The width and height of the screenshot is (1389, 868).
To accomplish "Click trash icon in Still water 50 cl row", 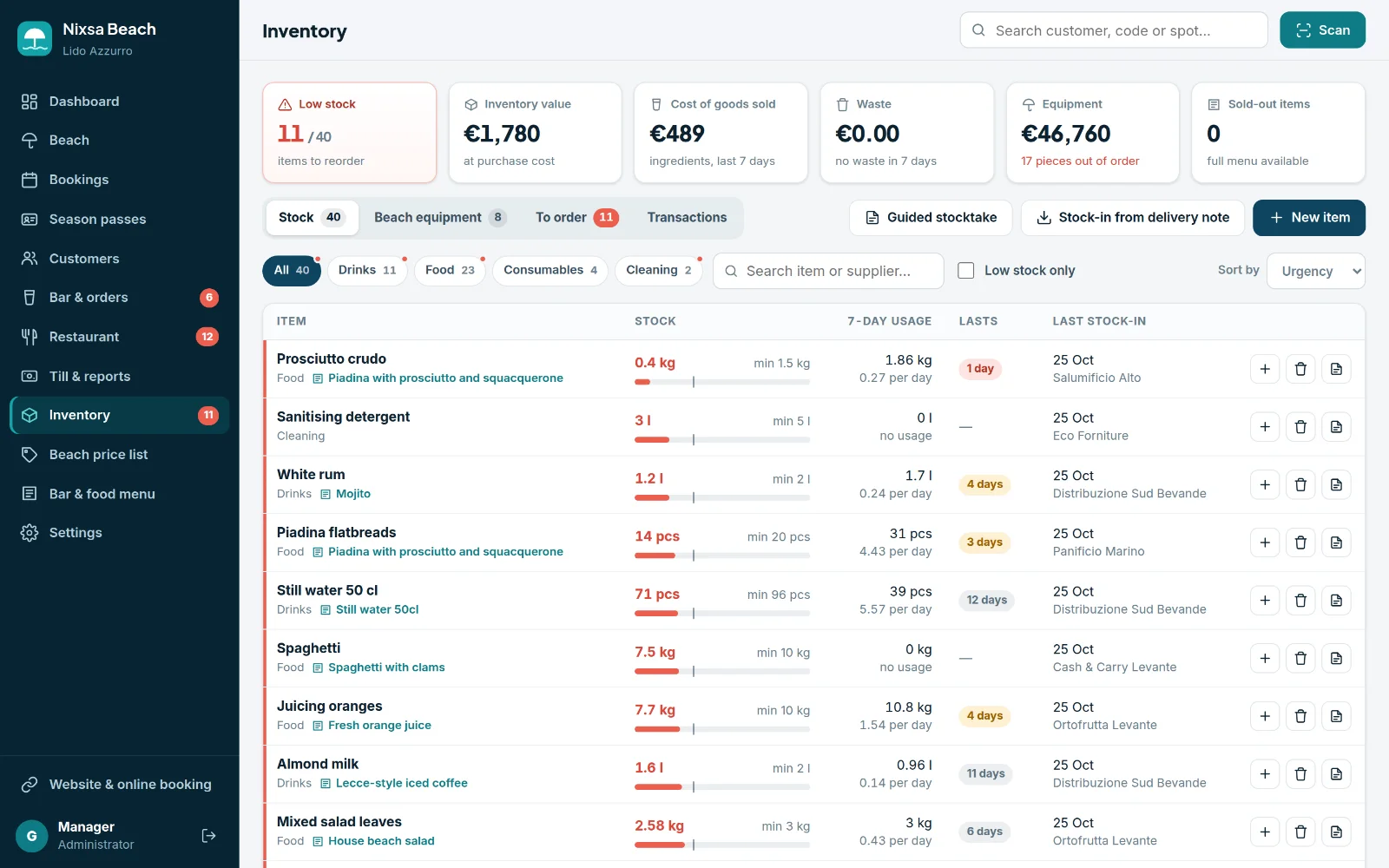I will click(x=1300, y=601).
